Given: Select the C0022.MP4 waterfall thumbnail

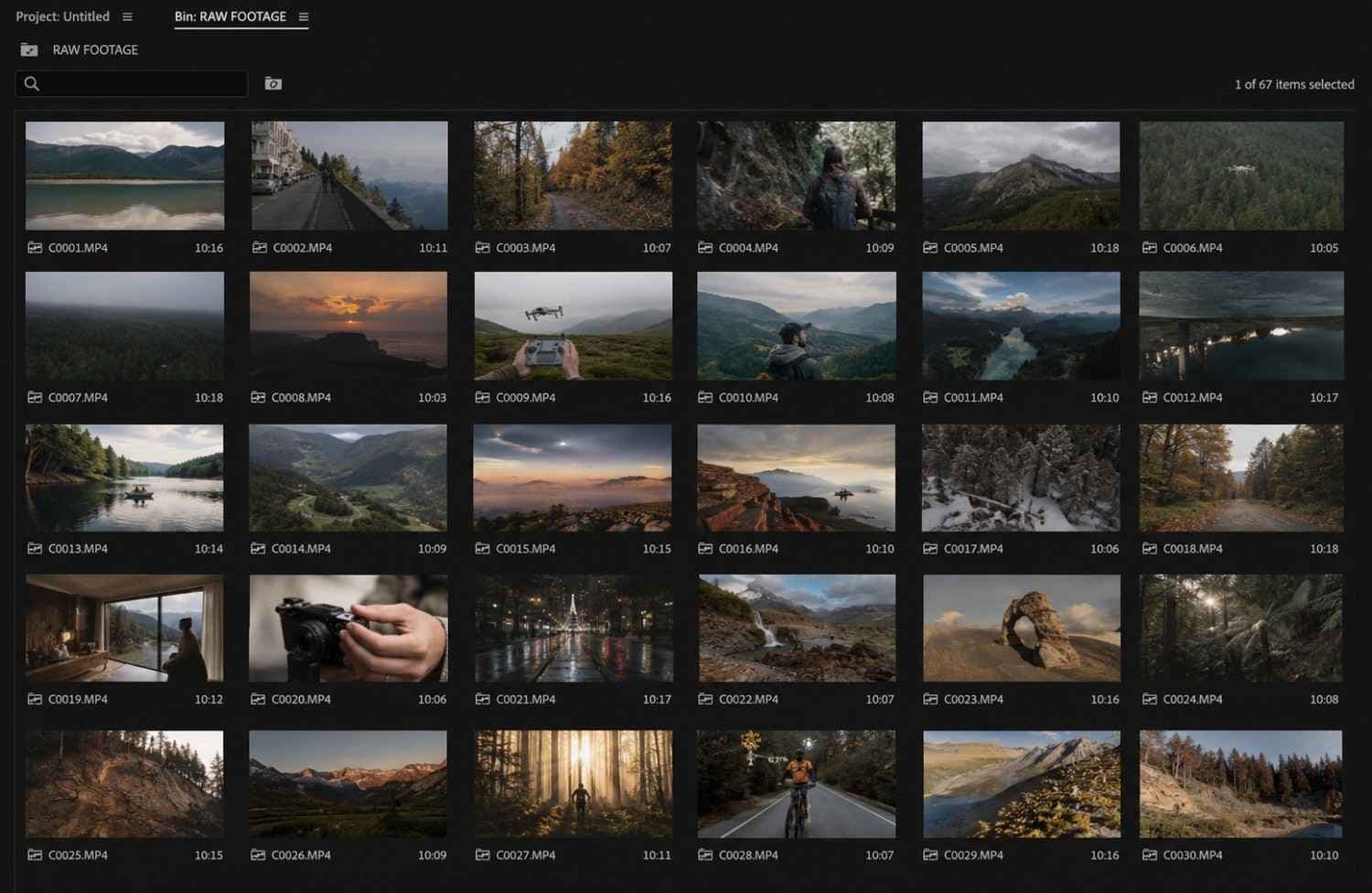Looking at the screenshot, I should [x=797, y=628].
